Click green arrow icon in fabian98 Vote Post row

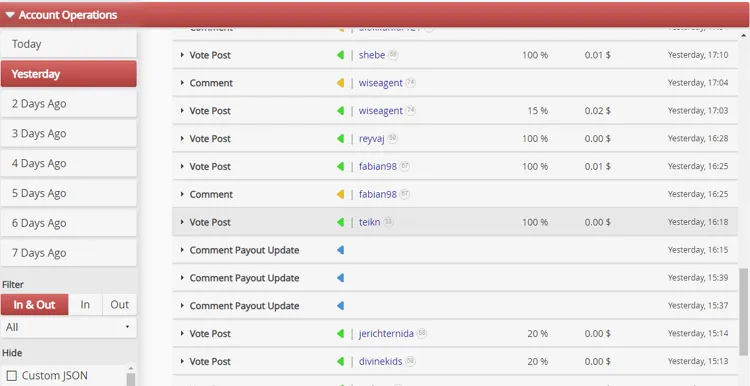point(341,166)
